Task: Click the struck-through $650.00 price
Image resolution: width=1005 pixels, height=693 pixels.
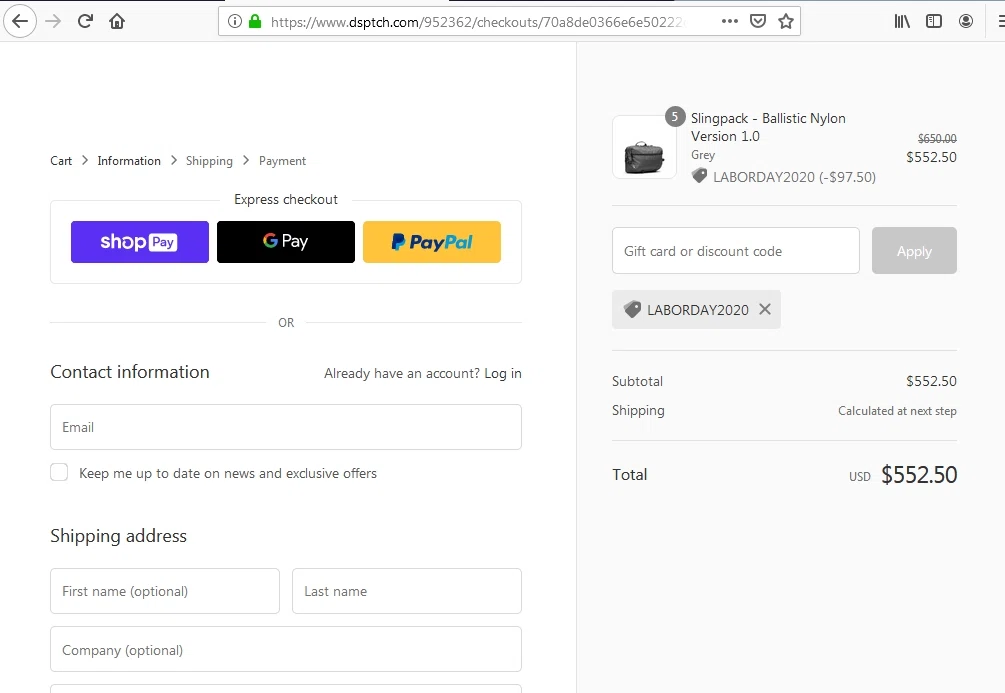Action: pos(936,138)
